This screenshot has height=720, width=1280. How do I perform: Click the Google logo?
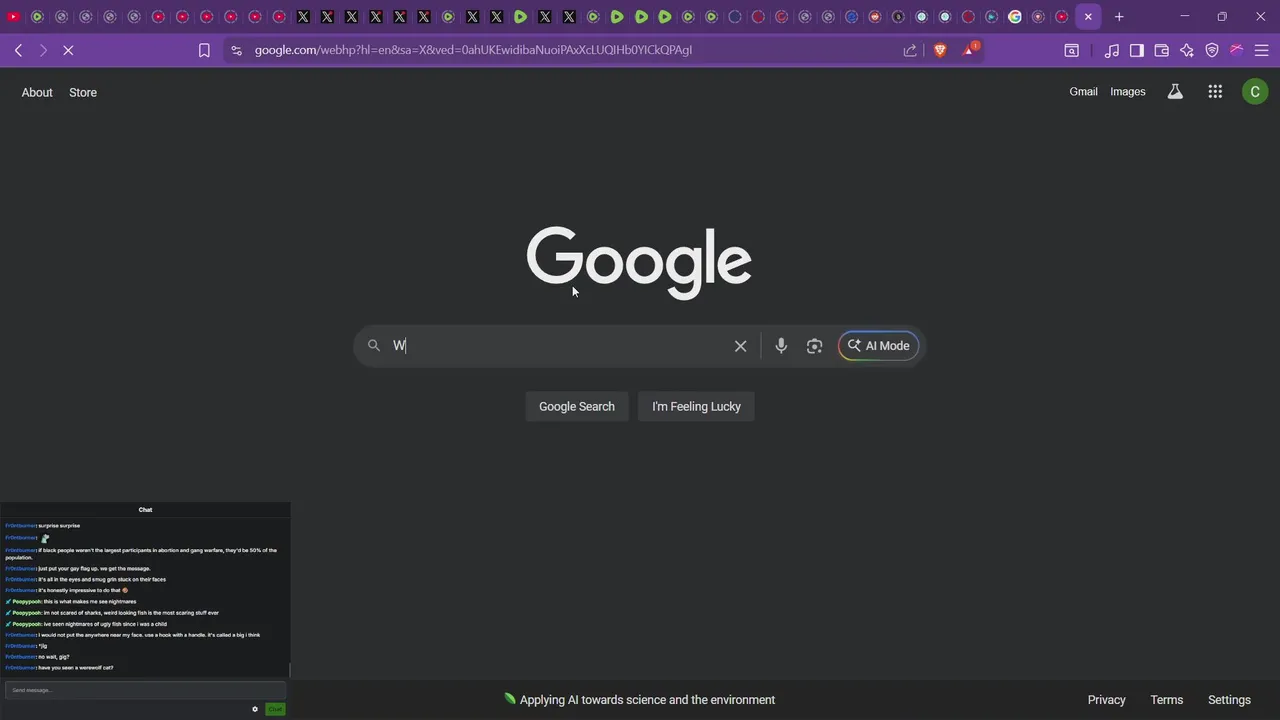click(639, 262)
